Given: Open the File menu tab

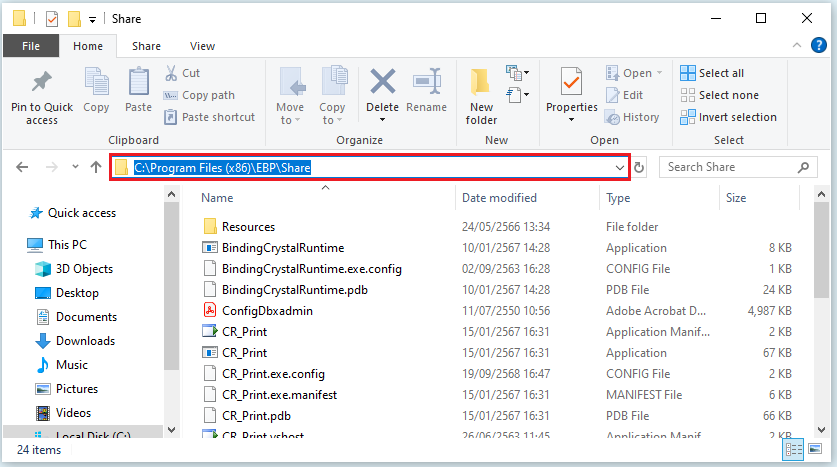Looking at the screenshot, I should (31, 46).
